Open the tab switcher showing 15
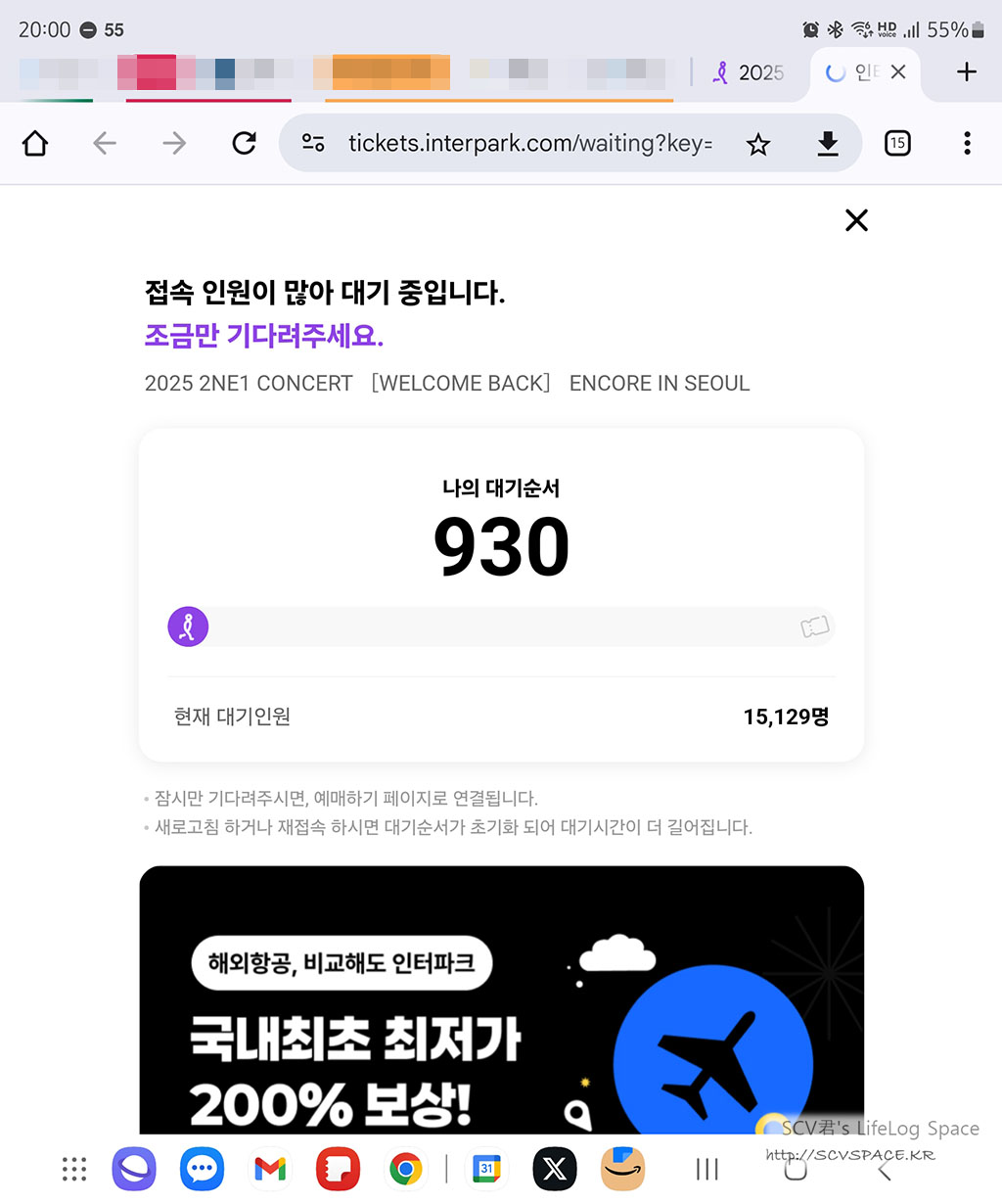The width and height of the screenshot is (1002, 1204). (897, 144)
